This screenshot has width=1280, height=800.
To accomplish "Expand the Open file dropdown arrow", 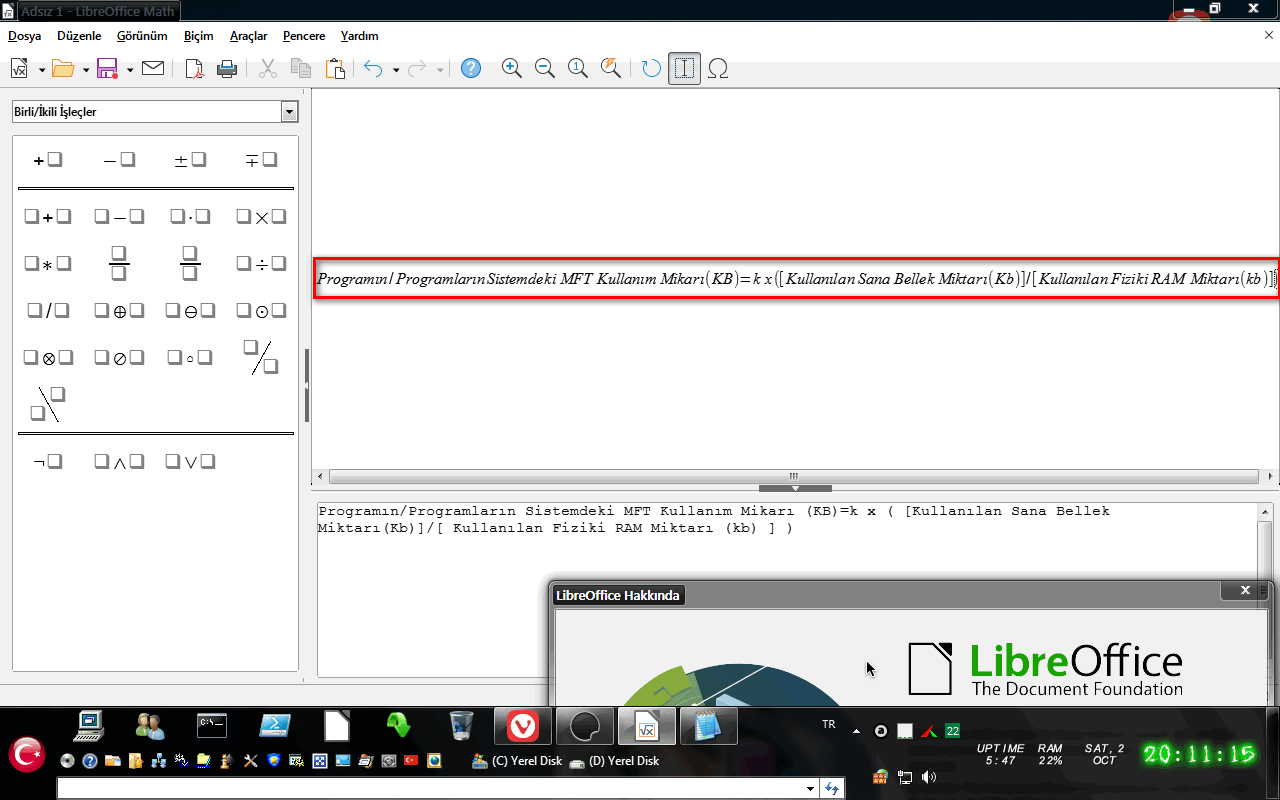I will tap(86, 69).
